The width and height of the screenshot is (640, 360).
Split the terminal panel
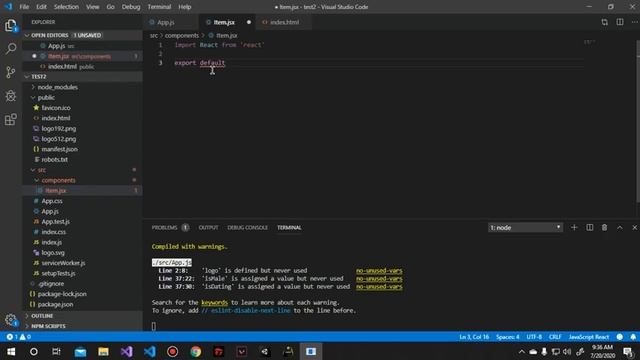click(589, 227)
